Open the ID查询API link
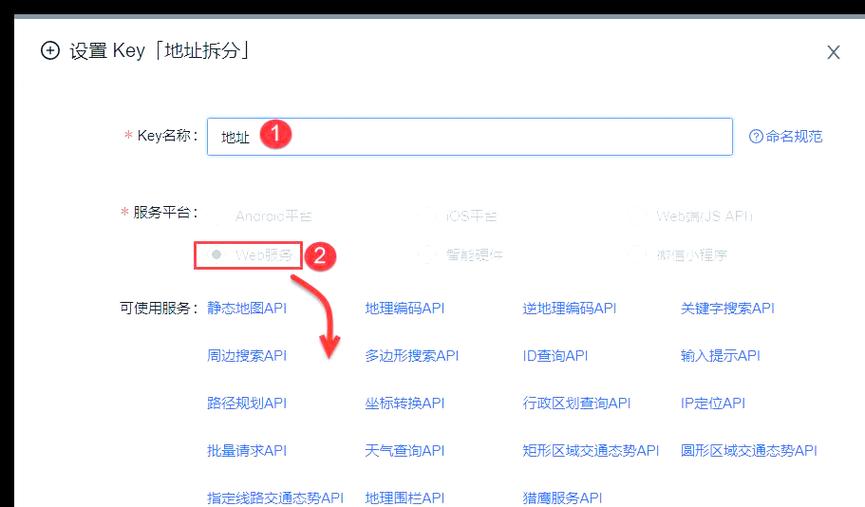 (x=556, y=355)
